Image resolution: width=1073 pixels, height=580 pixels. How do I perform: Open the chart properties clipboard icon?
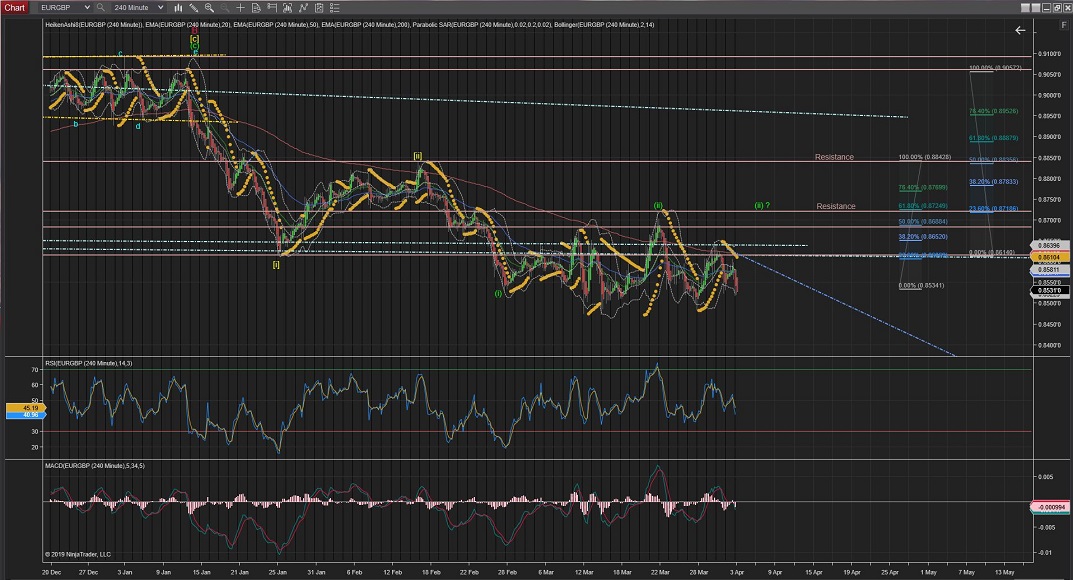pyautogui.click(x=319, y=8)
